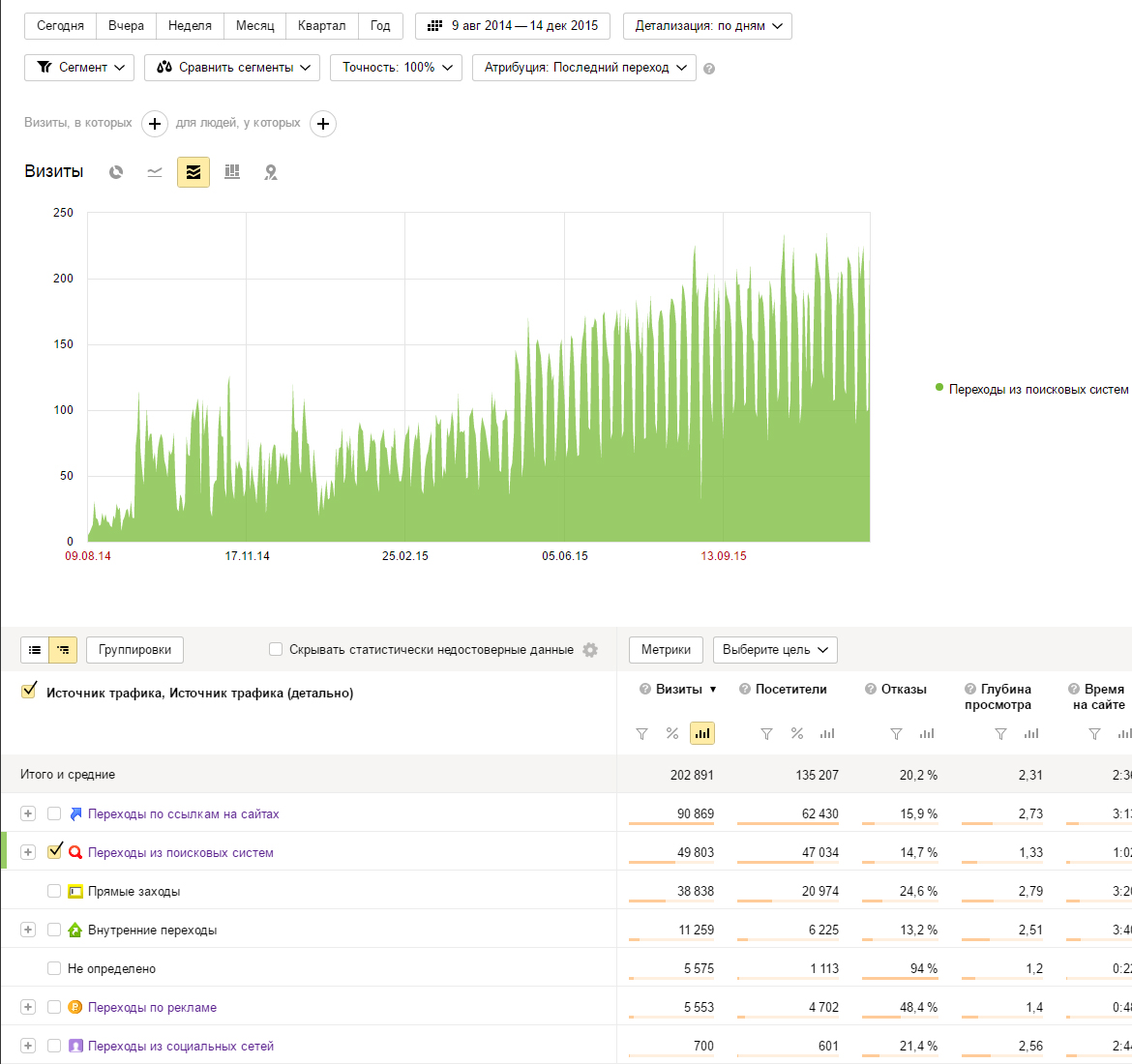Expand the Переходы по рекламе row
The width and height of the screenshot is (1132, 1064).
(28, 1007)
